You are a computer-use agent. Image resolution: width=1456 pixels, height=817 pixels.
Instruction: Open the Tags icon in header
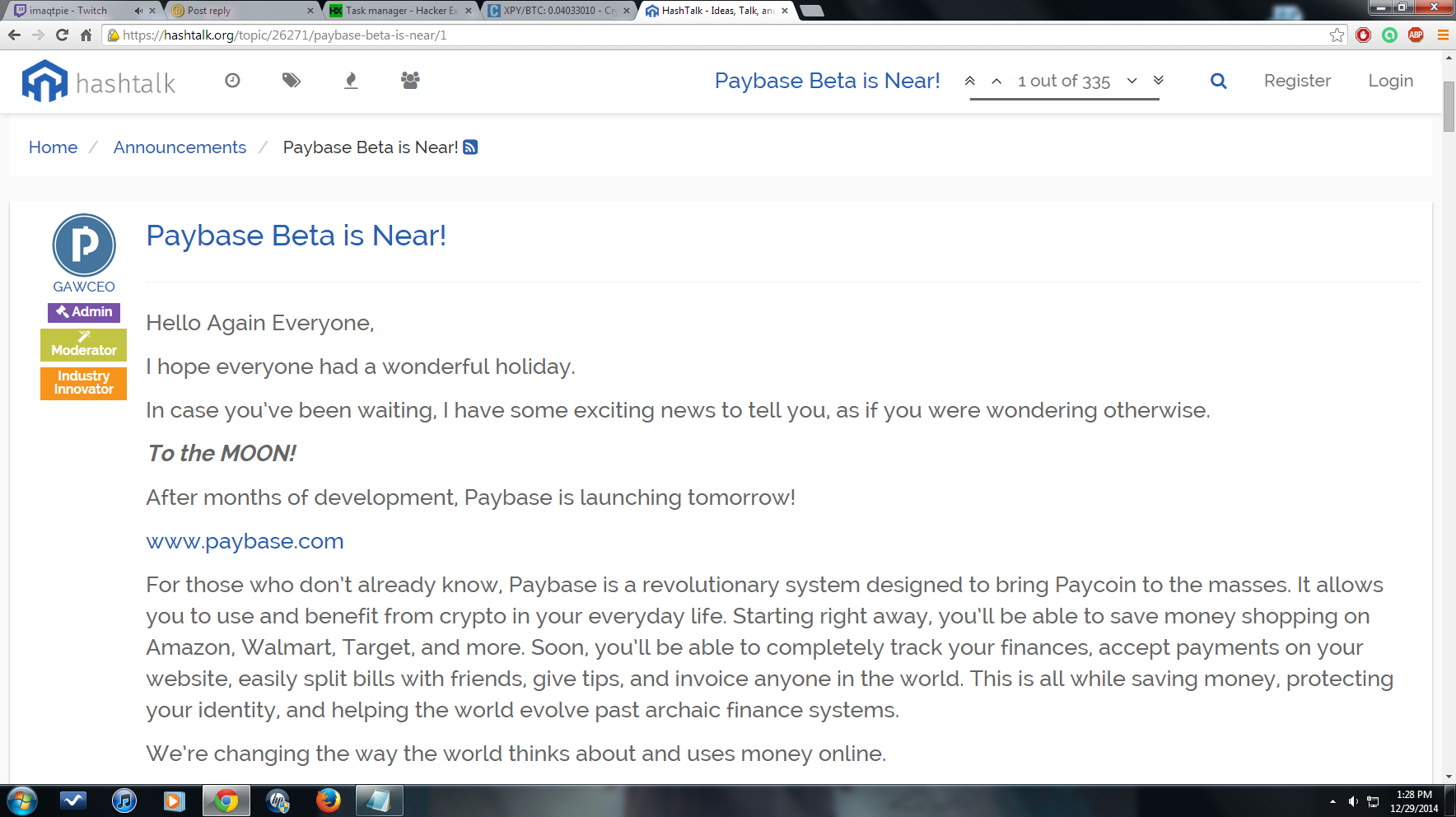[x=292, y=80]
